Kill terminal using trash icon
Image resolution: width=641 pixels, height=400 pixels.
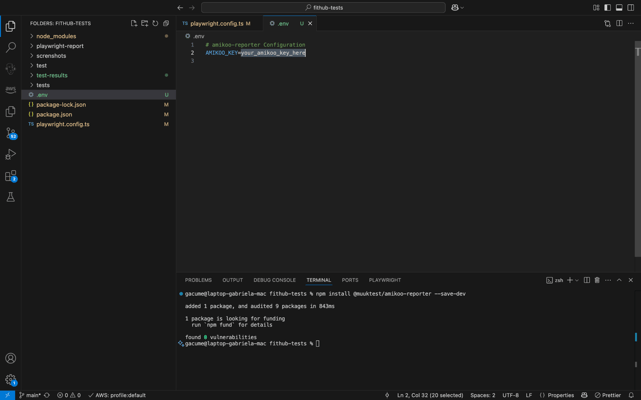(x=597, y=280)
